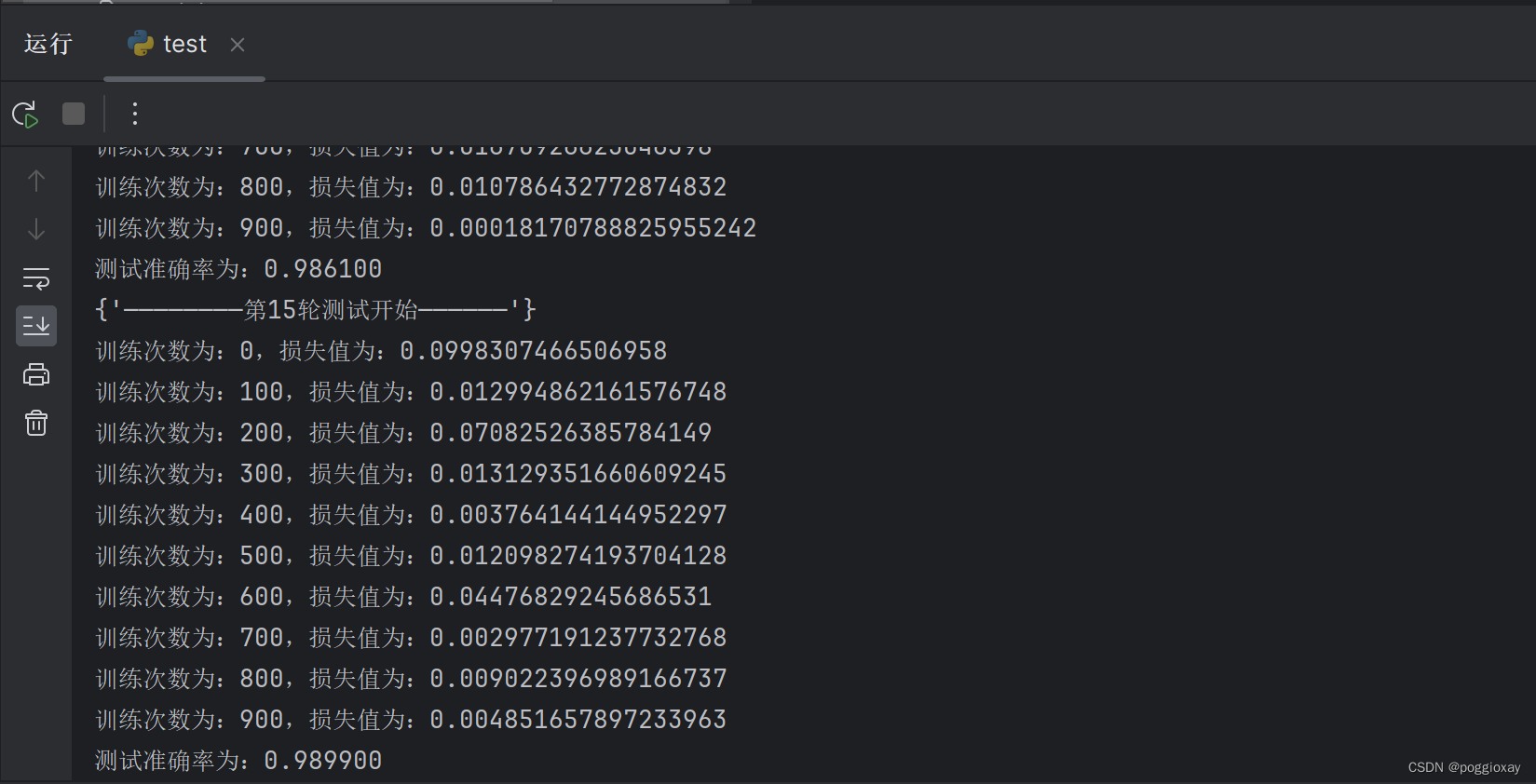1536x784 pixels.
Task: Click loss value 0.004851657897233963
Action: (x=578, y=720)
